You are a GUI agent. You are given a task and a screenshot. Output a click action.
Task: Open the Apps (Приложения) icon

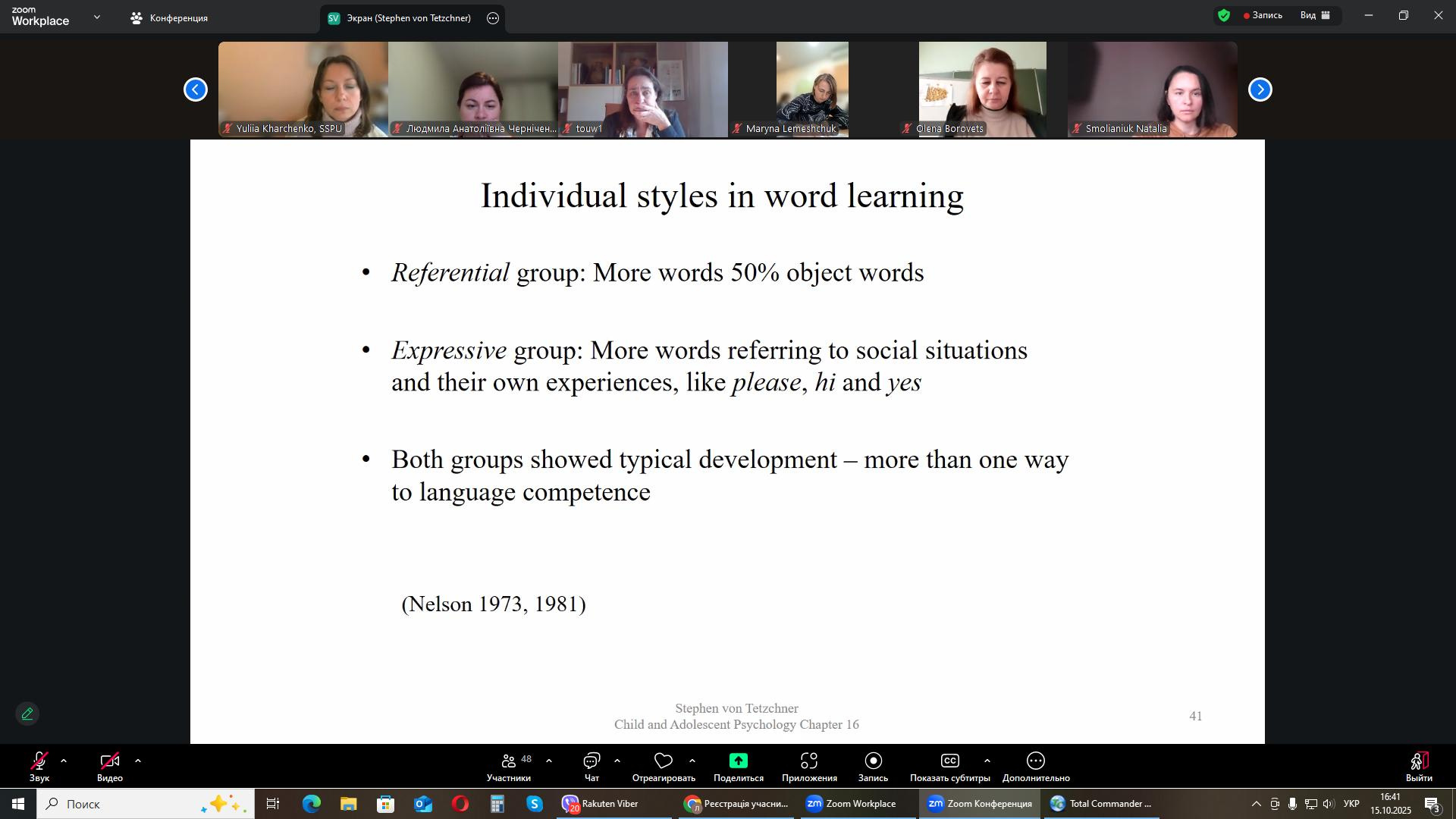[x=809, y=761]
